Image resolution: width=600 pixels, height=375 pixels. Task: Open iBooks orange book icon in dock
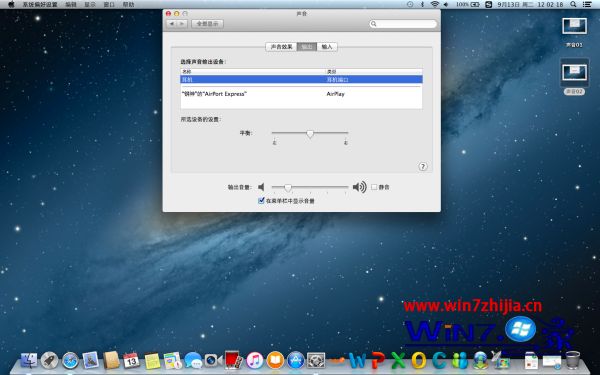(x=275, y=360)
